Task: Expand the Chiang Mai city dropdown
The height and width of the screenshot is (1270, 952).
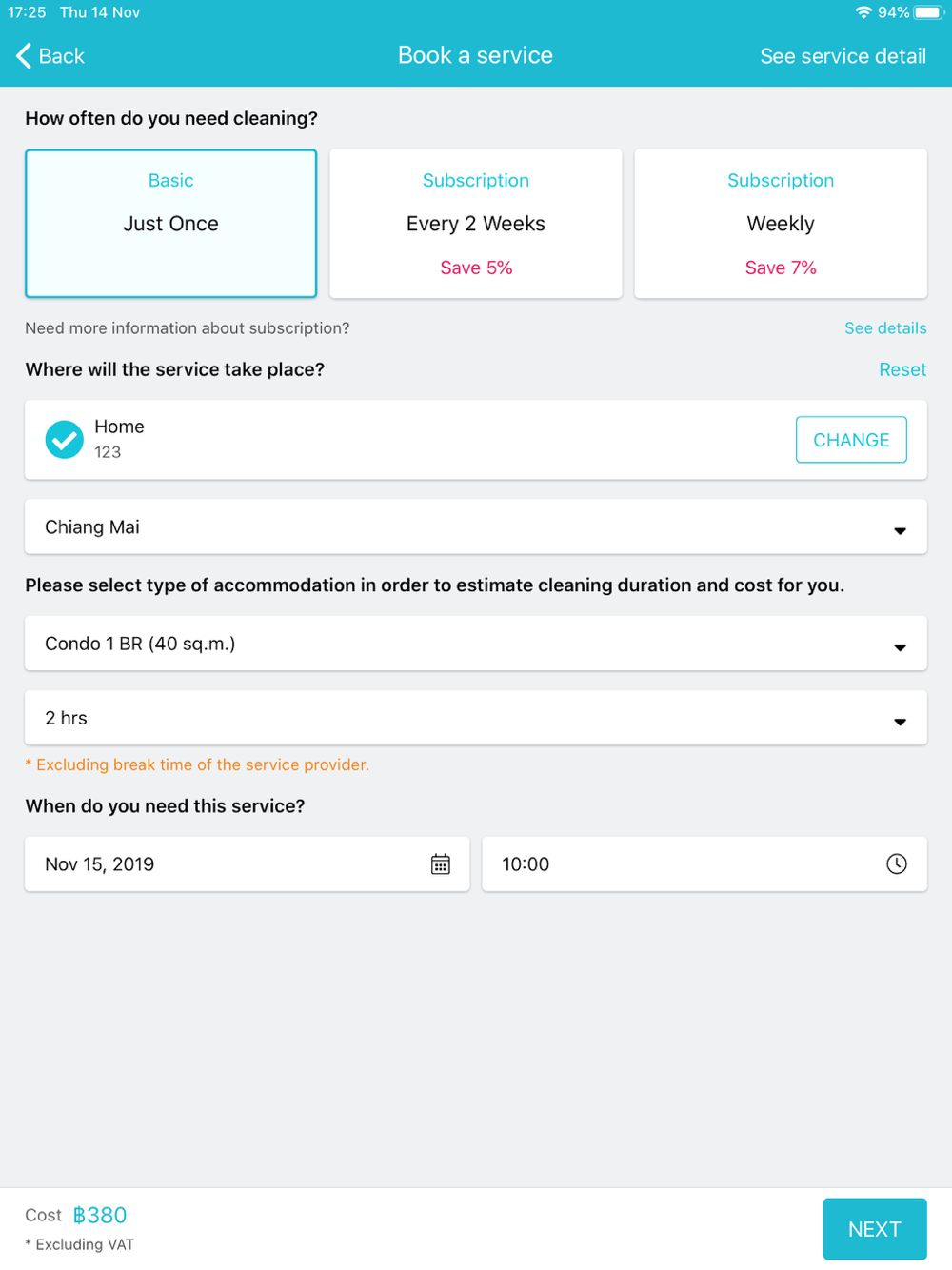Action: pos(476,527)
